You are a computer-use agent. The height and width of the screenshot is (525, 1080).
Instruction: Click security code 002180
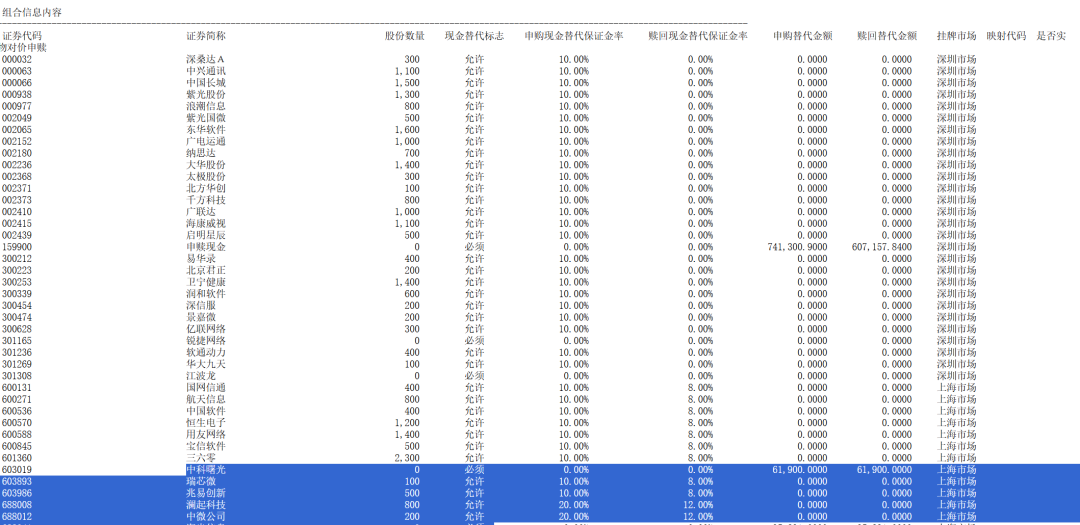click(17, 153)
